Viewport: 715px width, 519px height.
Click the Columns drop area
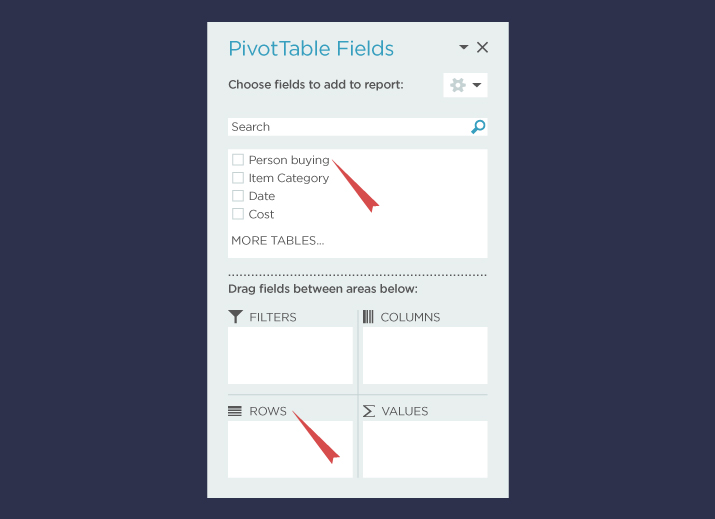click(425, 355)
